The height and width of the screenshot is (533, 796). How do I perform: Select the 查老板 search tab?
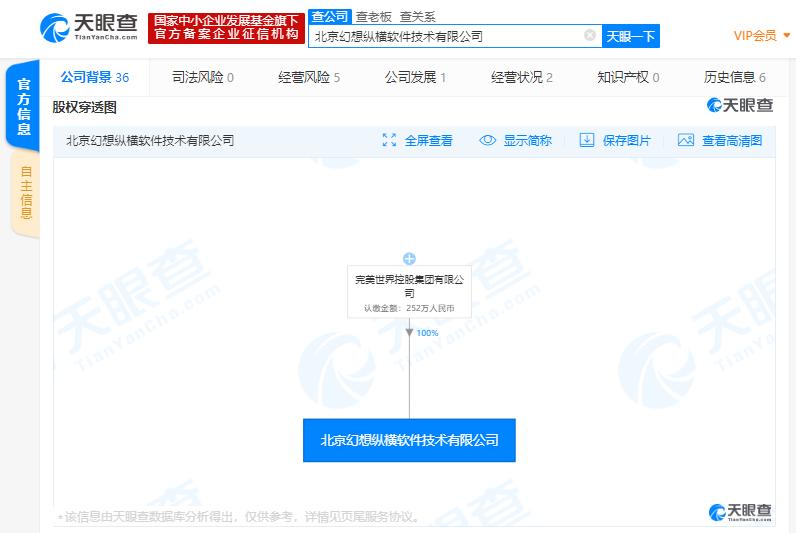(374, 17)
